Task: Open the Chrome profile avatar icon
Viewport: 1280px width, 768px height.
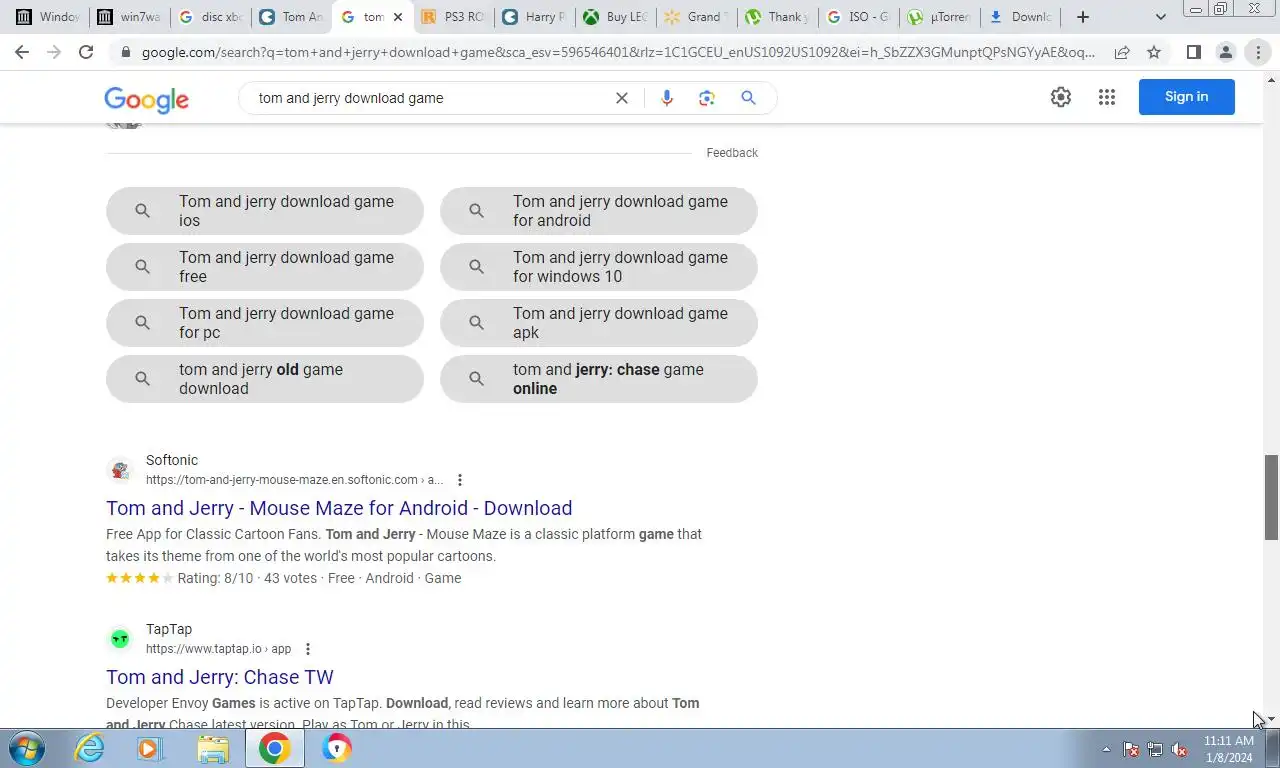Action: pyautogui.click(x=1225, y=52)
